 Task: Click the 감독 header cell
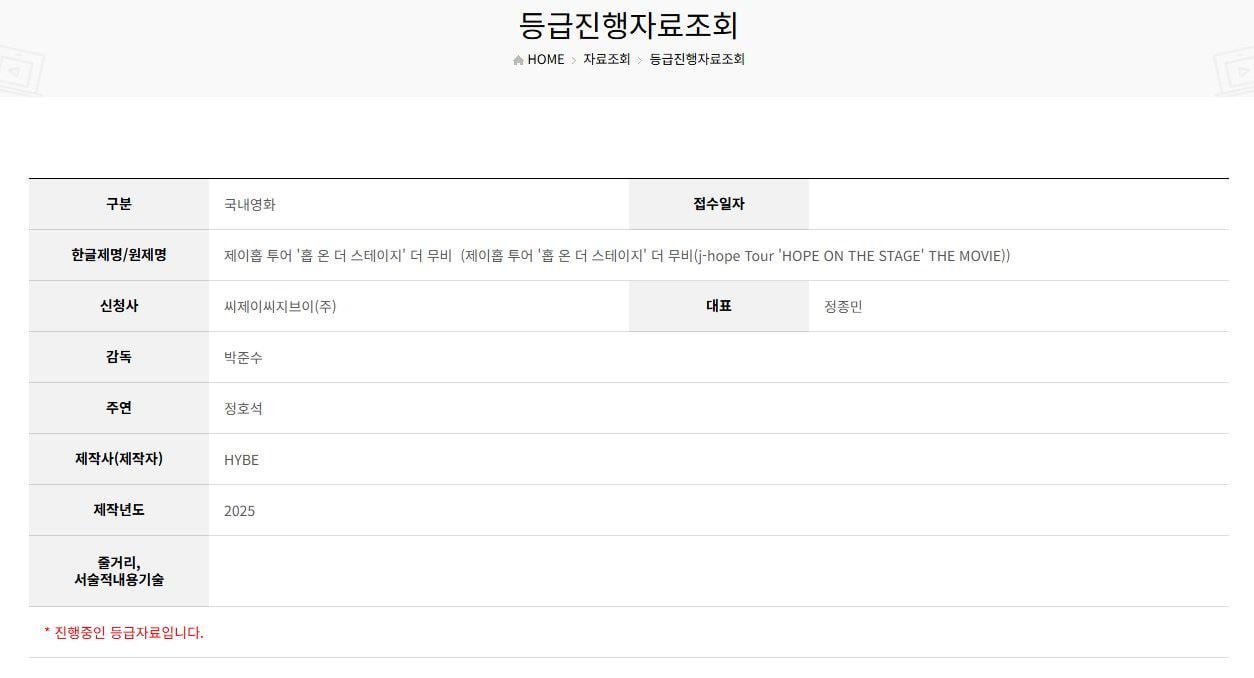point(119,357)
